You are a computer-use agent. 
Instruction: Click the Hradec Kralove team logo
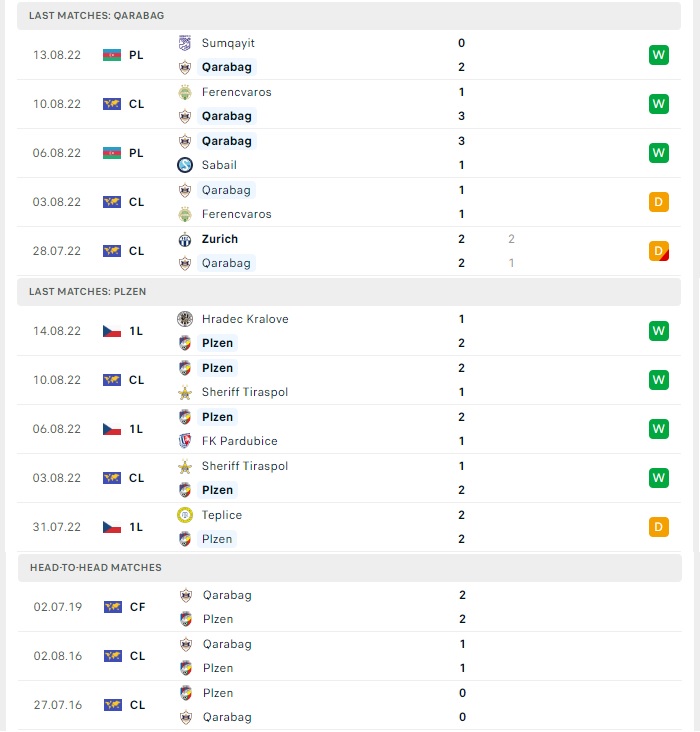click(185, 319)
